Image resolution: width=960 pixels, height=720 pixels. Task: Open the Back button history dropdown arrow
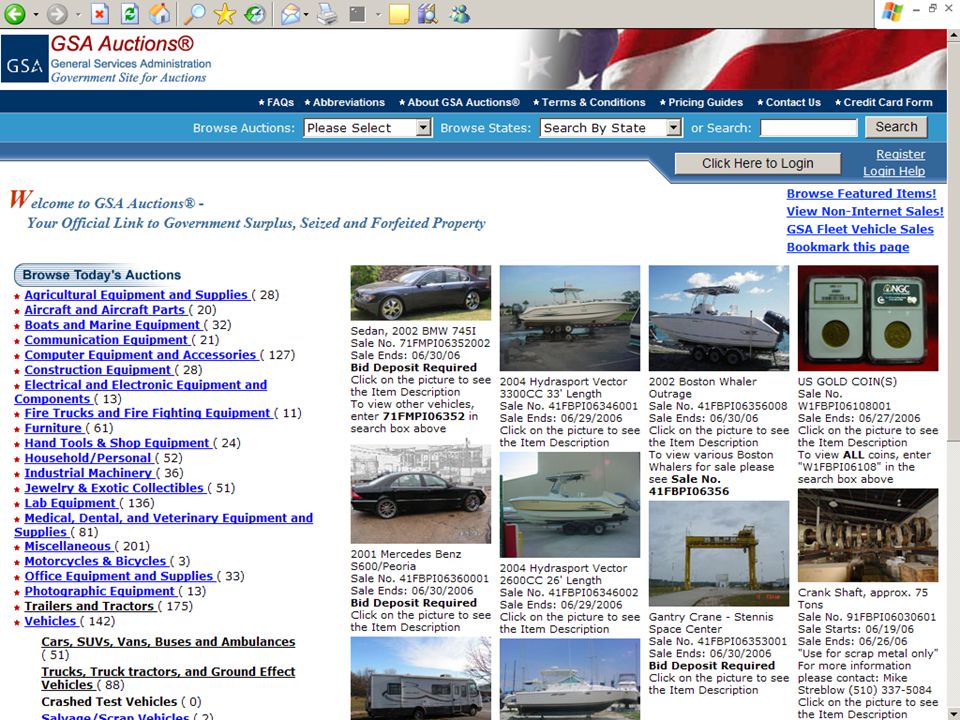click(36, 14)
